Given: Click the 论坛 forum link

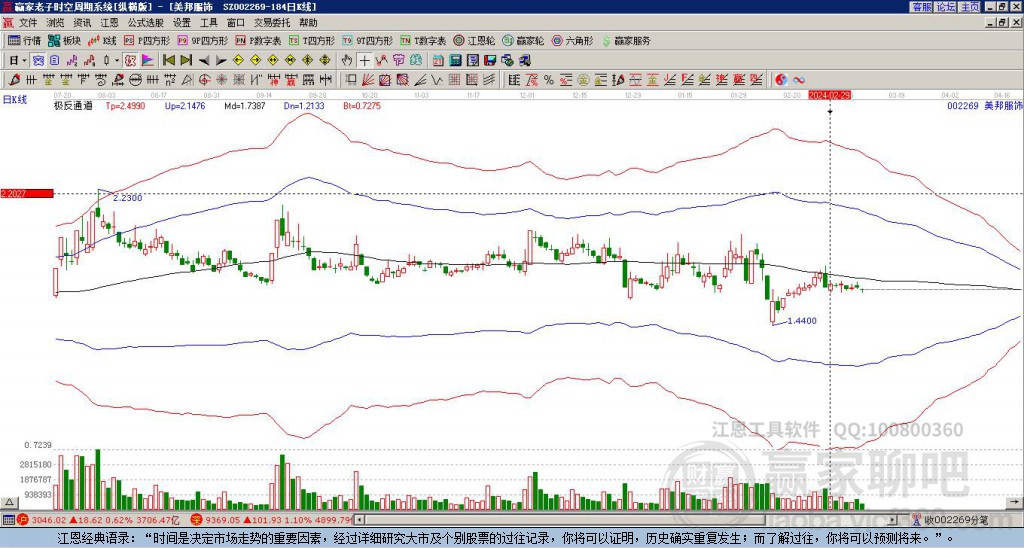Looking at the screenshot, I should pos(946,6).
